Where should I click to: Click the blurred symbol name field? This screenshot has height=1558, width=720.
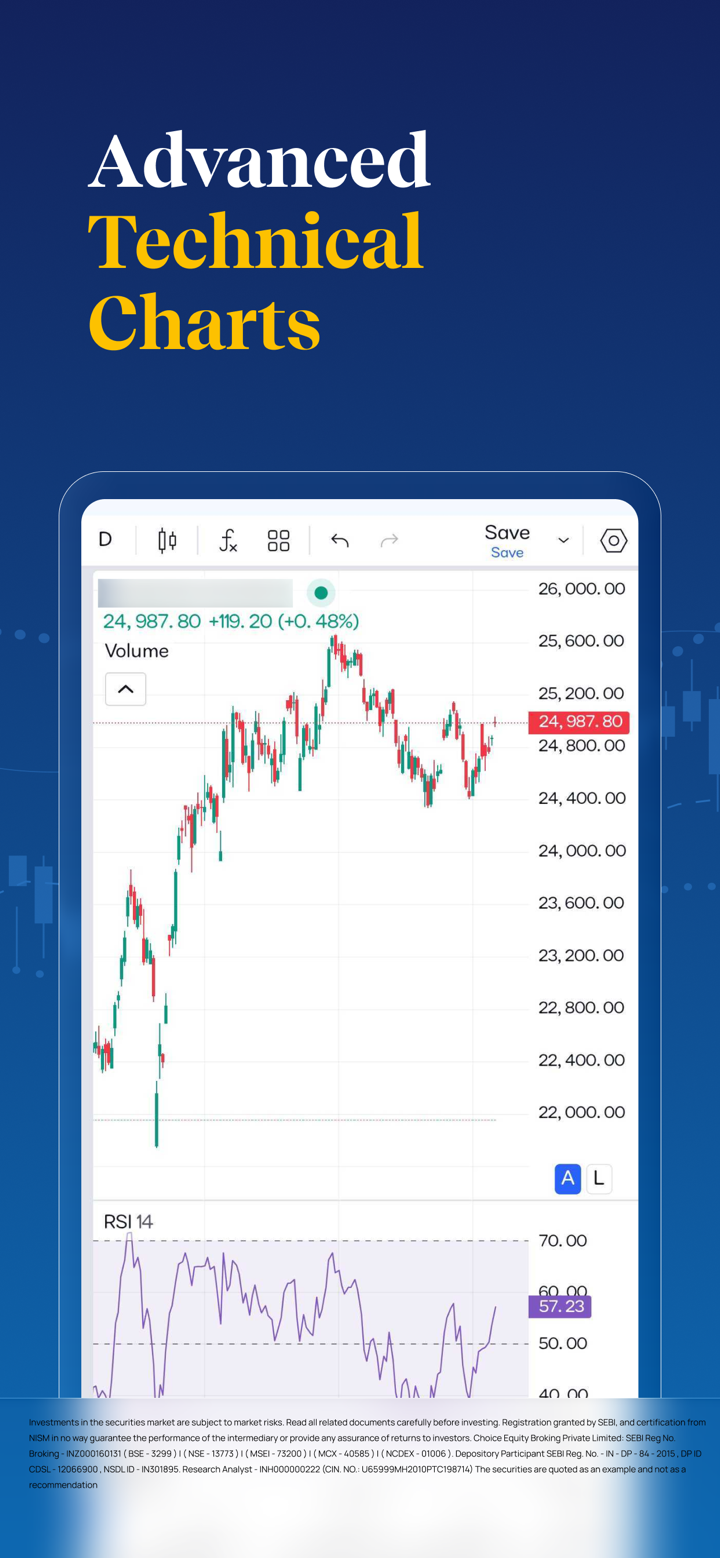point(195,593)
